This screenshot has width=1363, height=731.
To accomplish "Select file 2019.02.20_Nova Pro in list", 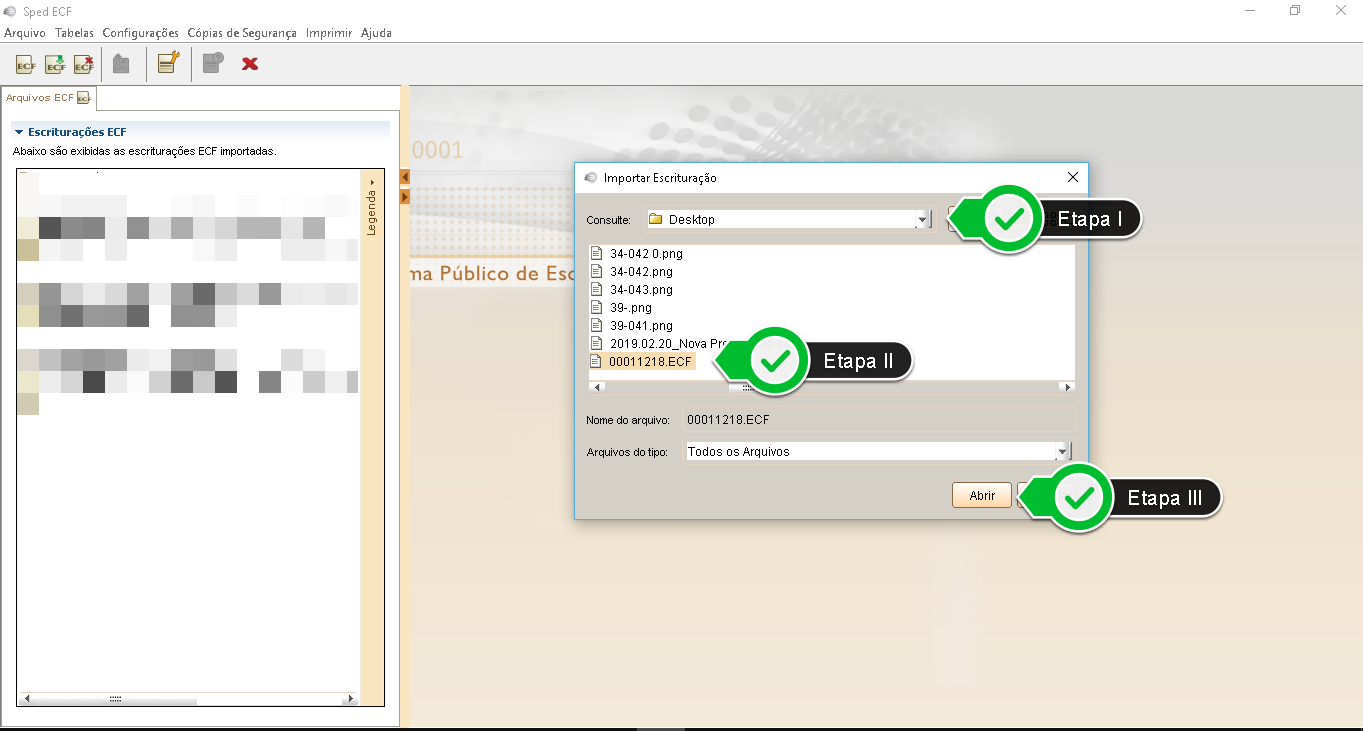I will click(x=666, y=344).
